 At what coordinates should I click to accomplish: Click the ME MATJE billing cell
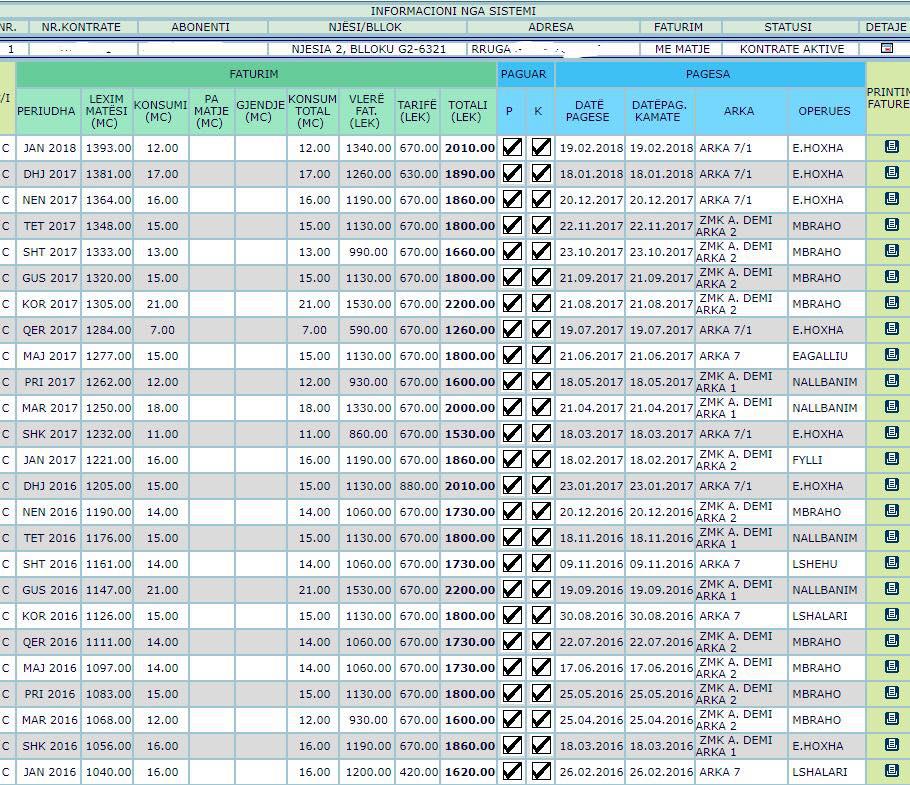point(682,48)
